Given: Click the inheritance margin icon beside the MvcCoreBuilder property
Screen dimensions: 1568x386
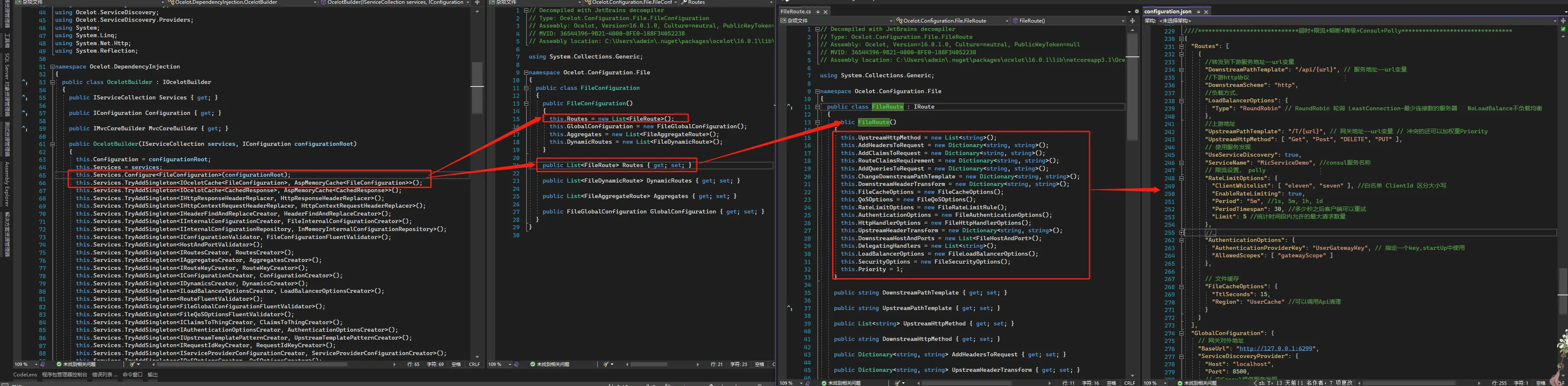Looking at the screenshot, I should (24, 129).
